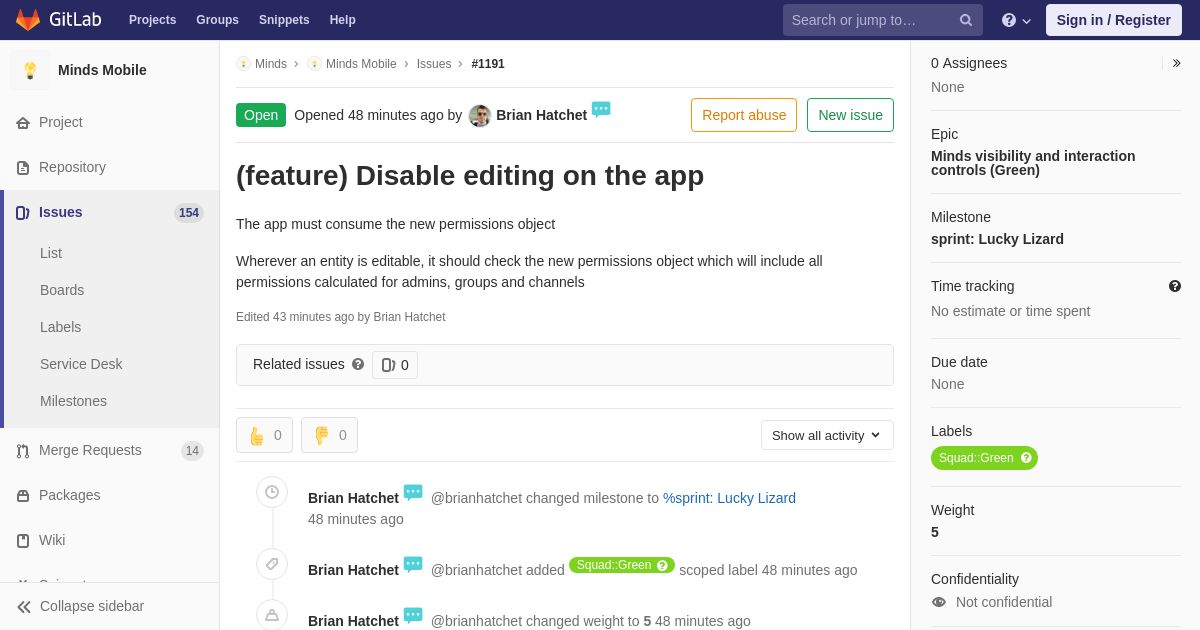Click chat badge beside Brian Hatchet in milestone activity
1200x630 pixels.
coord(413,492)
